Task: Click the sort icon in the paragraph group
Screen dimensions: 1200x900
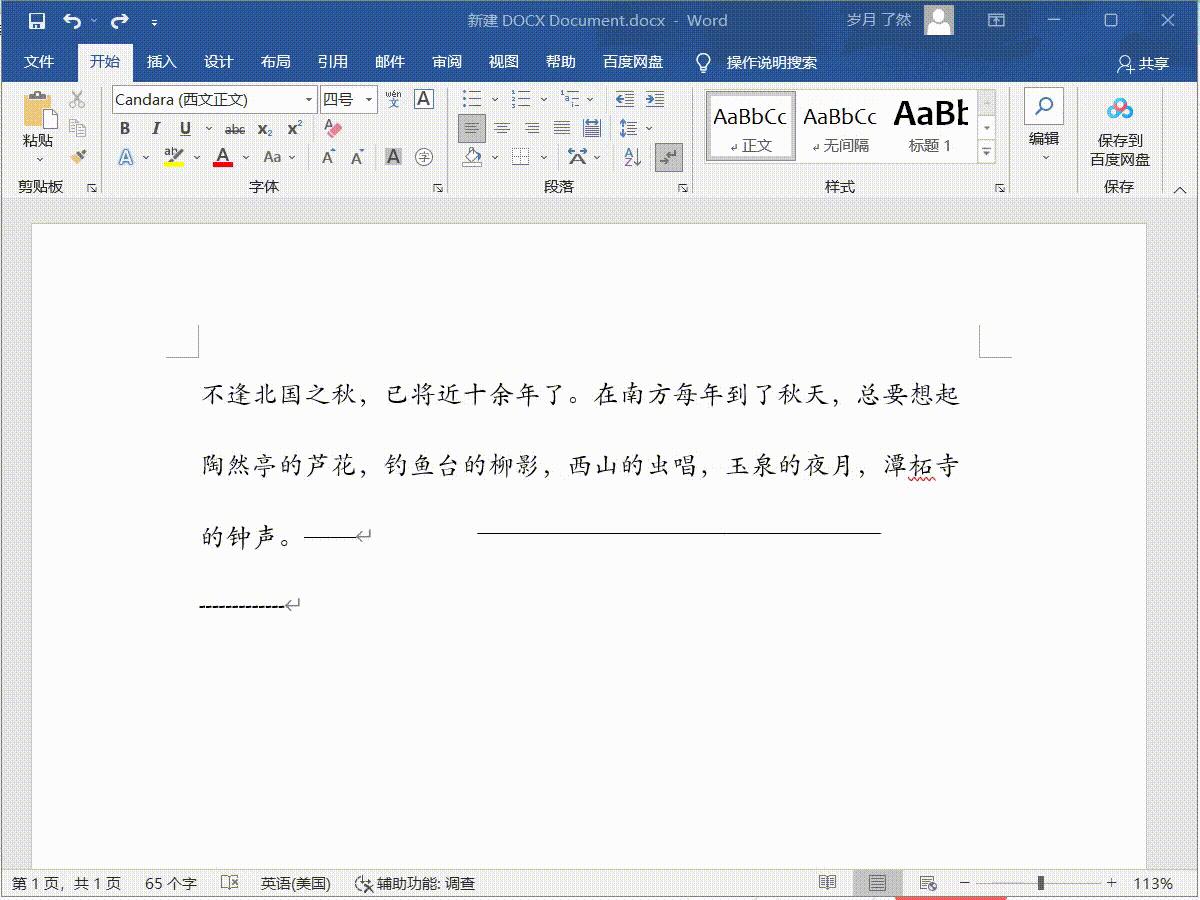Action: [x=632, y=157]
